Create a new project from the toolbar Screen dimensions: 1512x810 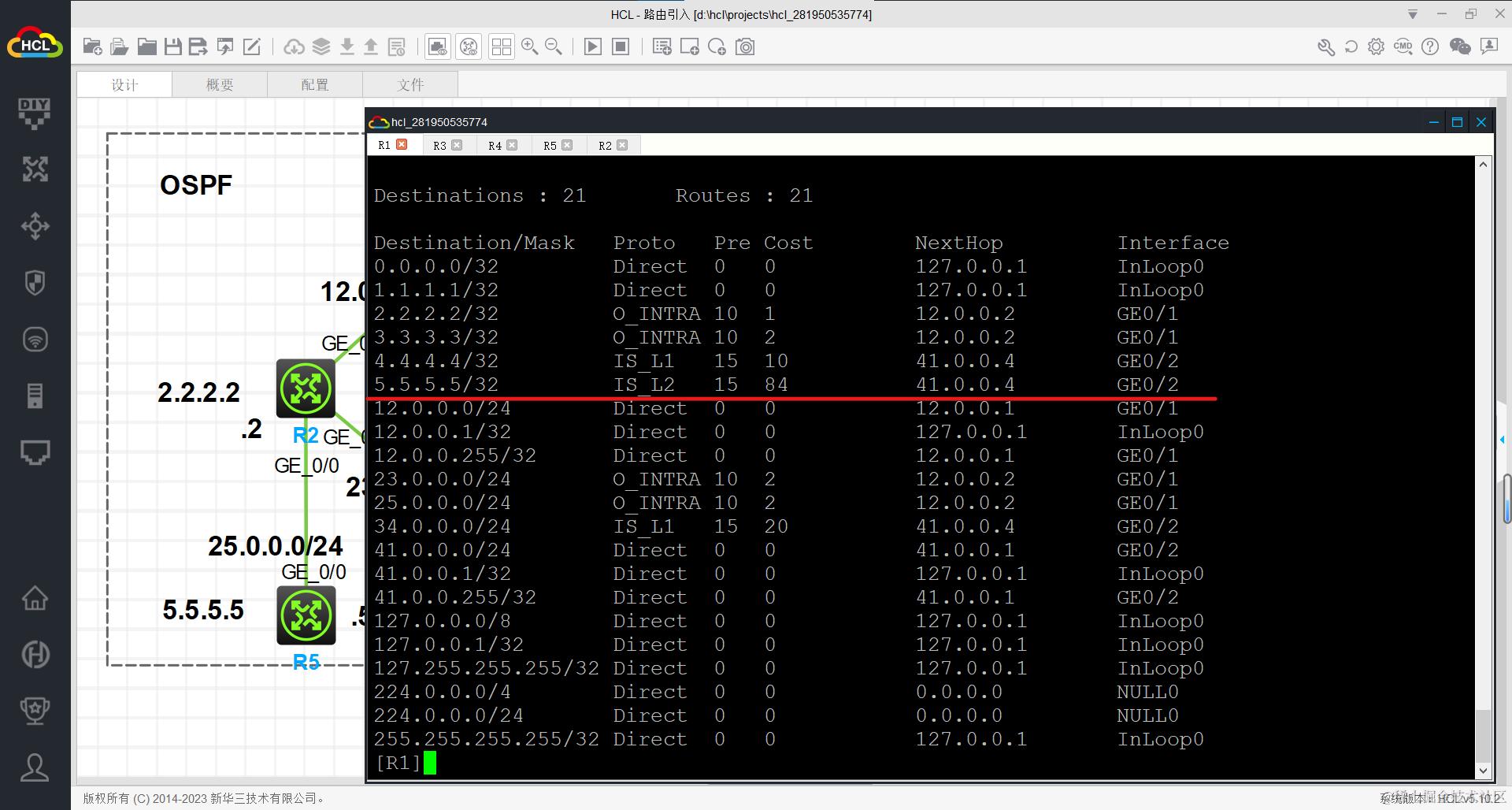pos(93,46)
